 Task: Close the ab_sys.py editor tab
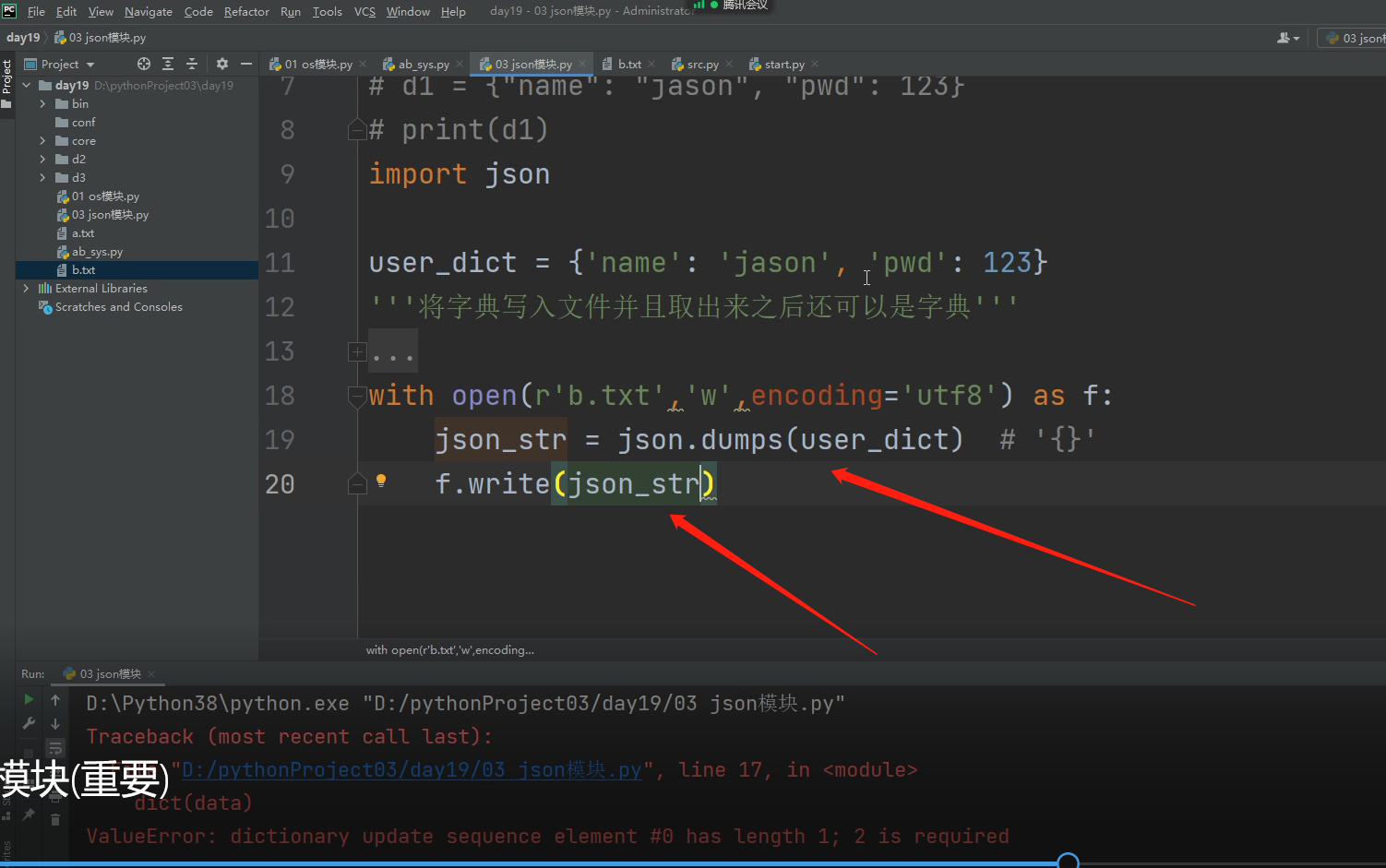(460, 65)
